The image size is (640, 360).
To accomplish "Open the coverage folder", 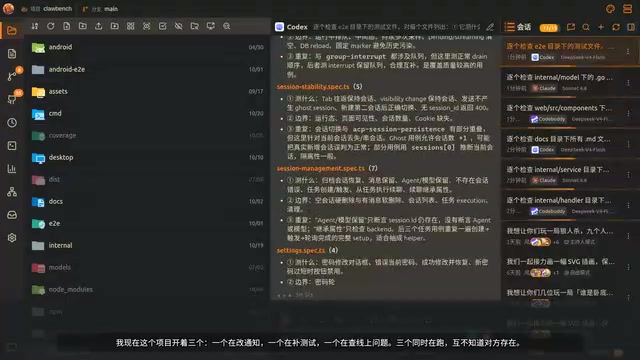I will click(147, 136).
